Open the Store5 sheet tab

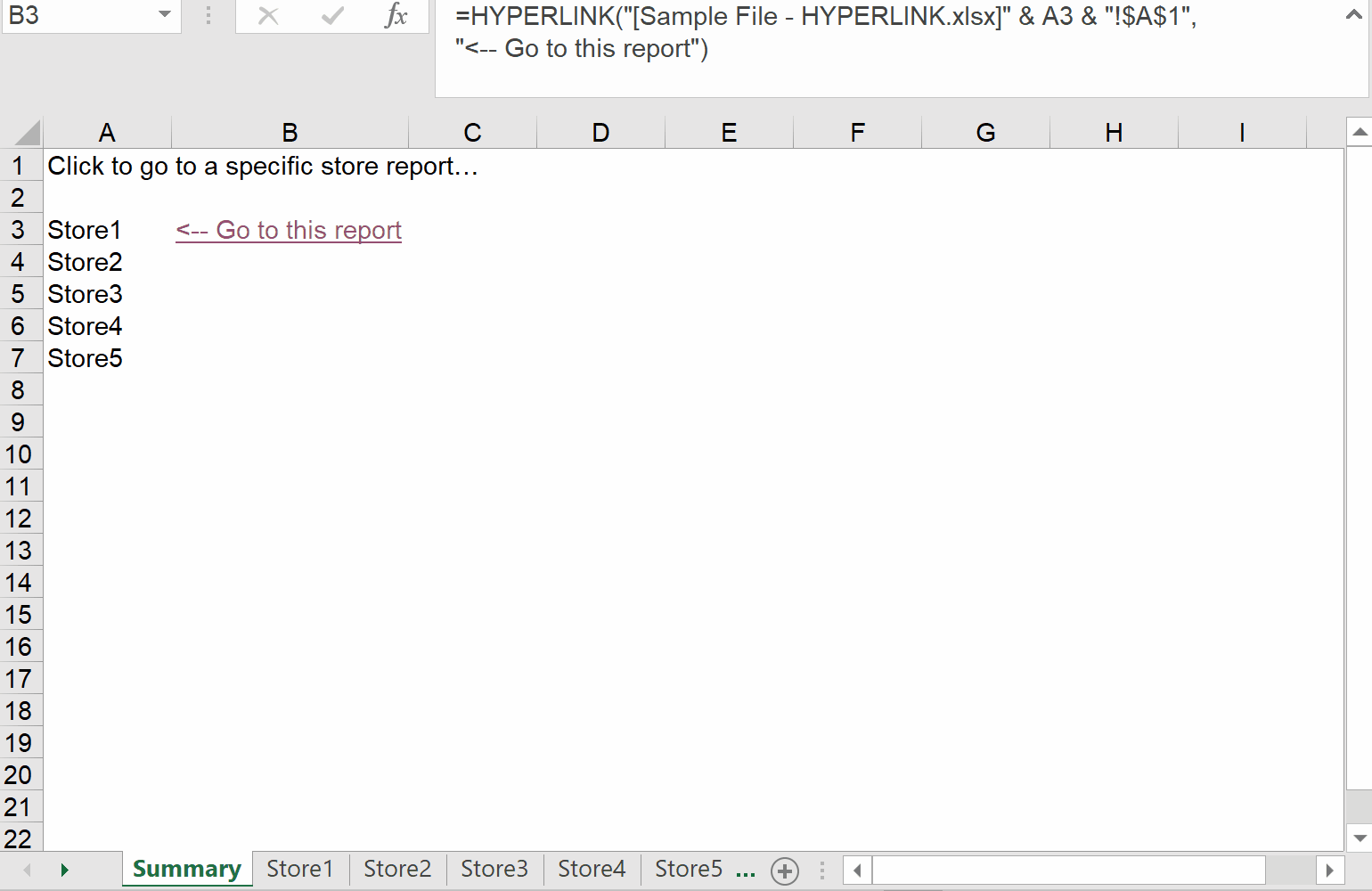coord(688,869)
